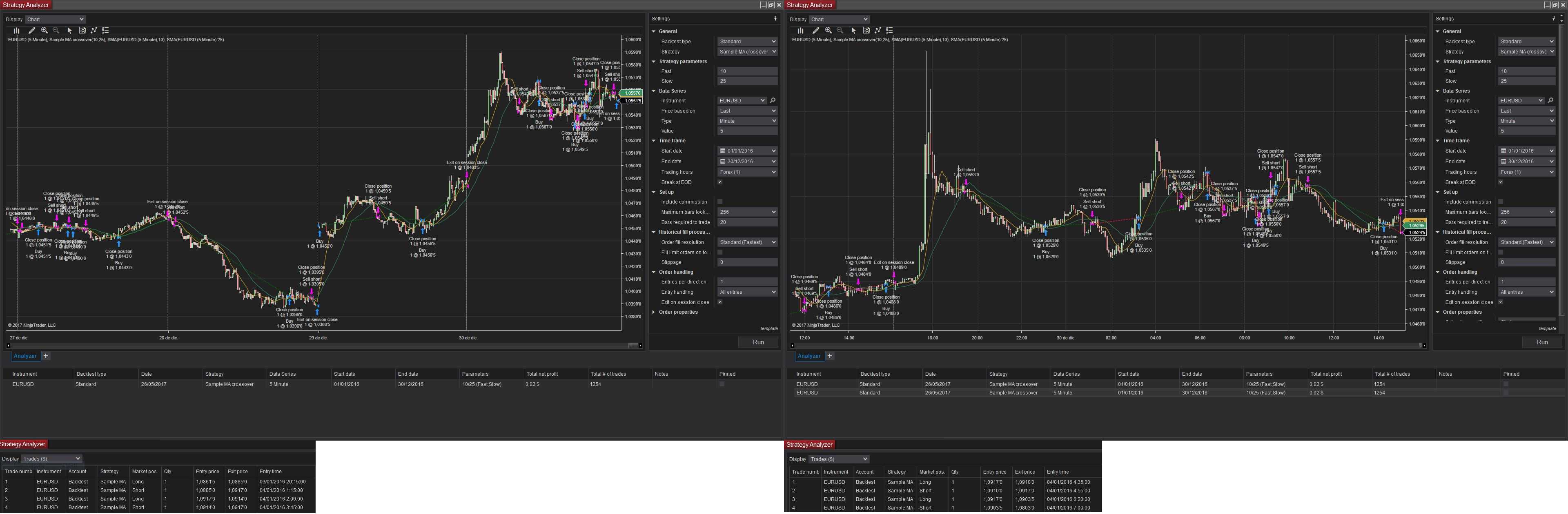The height and width of the screenshot is (514, 1568).
Task: Select the Analyzer tab in right window
Action: click(x=809, y=357)
